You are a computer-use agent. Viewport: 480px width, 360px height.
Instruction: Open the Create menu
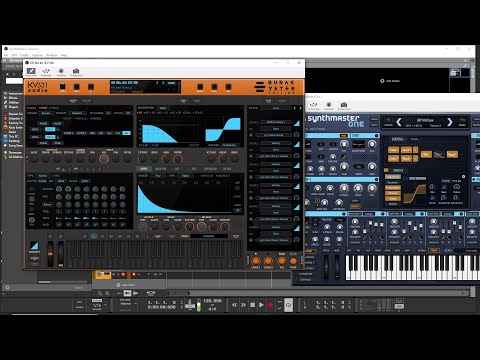pos(24,55)
